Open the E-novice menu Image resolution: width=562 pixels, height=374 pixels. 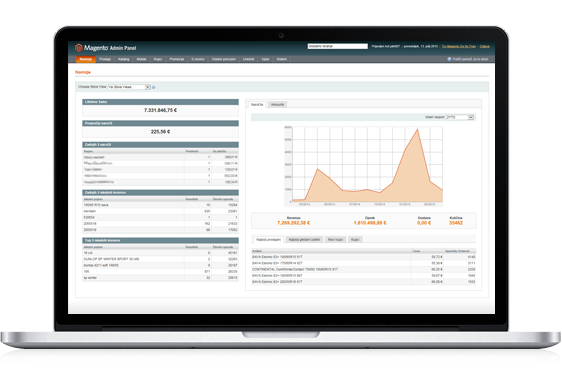(198, 59)
